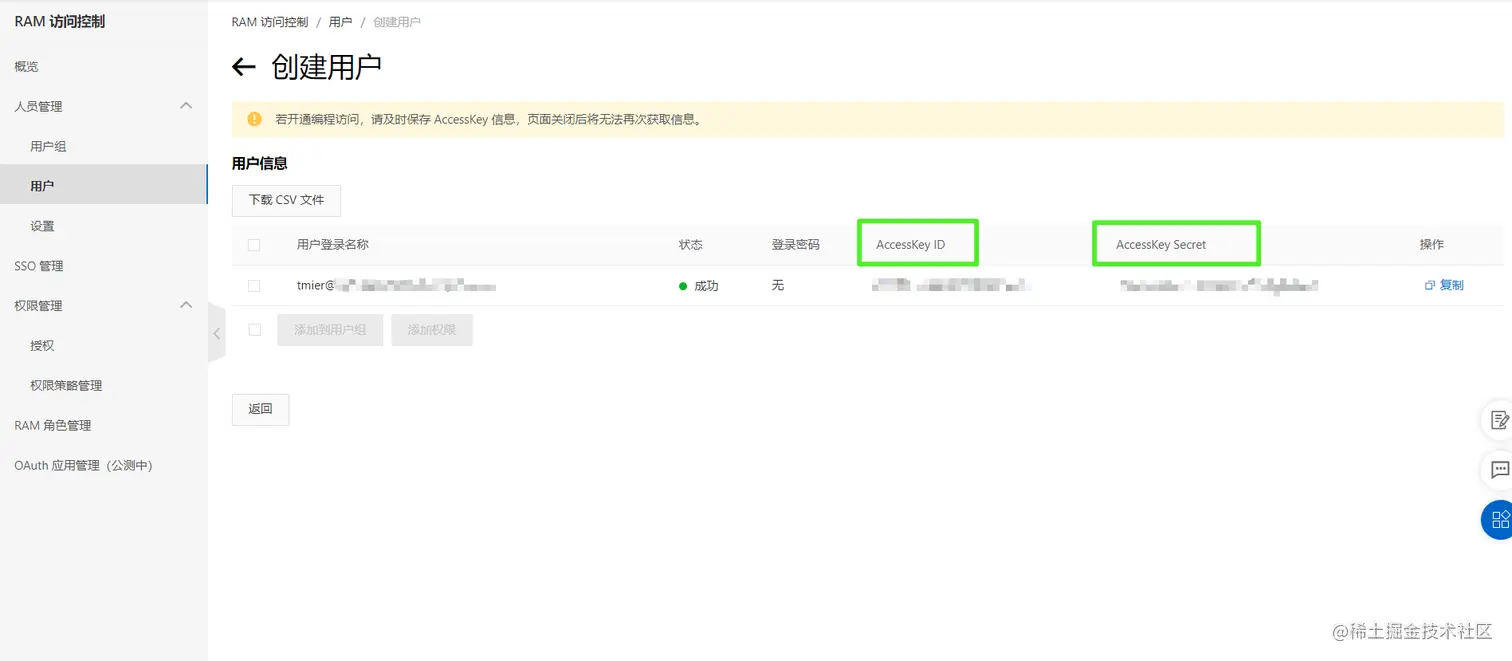Open the blue apps grid floating button
The height and width of the screenshot is (661, 1512).
[1499, 519]
